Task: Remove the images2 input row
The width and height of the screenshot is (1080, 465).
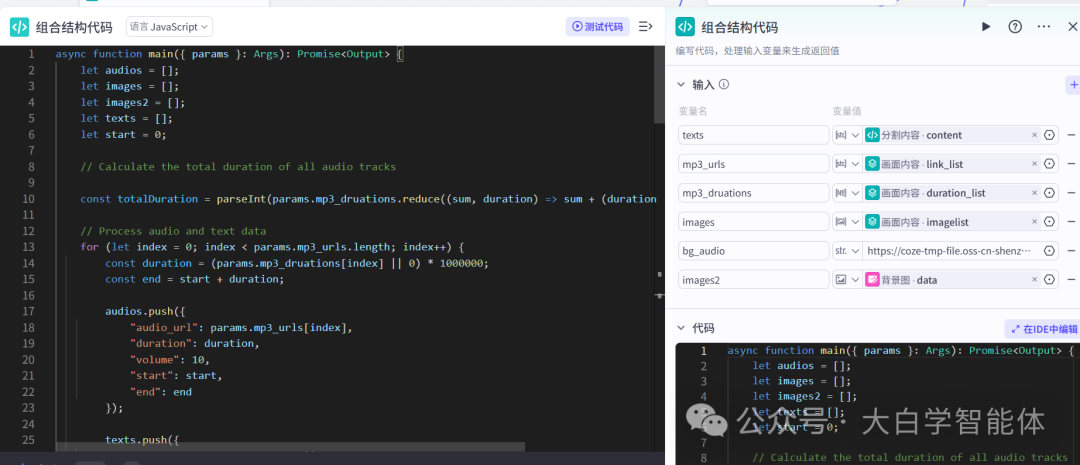Action: click(1071, 280)
